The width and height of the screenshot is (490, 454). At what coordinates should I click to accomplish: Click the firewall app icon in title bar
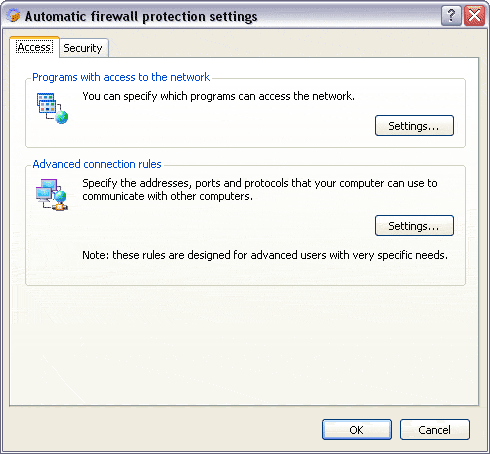(x=14, y=16)
